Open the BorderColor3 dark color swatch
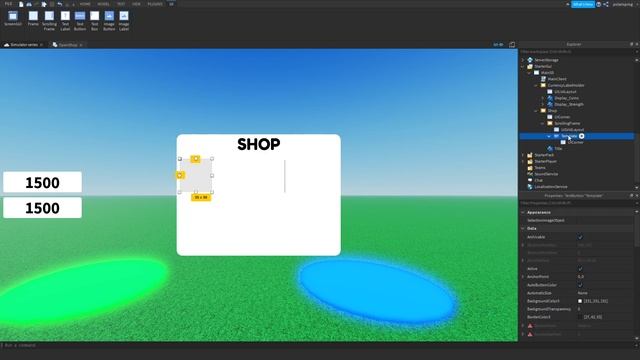Image resolution: width=640 pixels, height=360 pixels. coord(580,317)
